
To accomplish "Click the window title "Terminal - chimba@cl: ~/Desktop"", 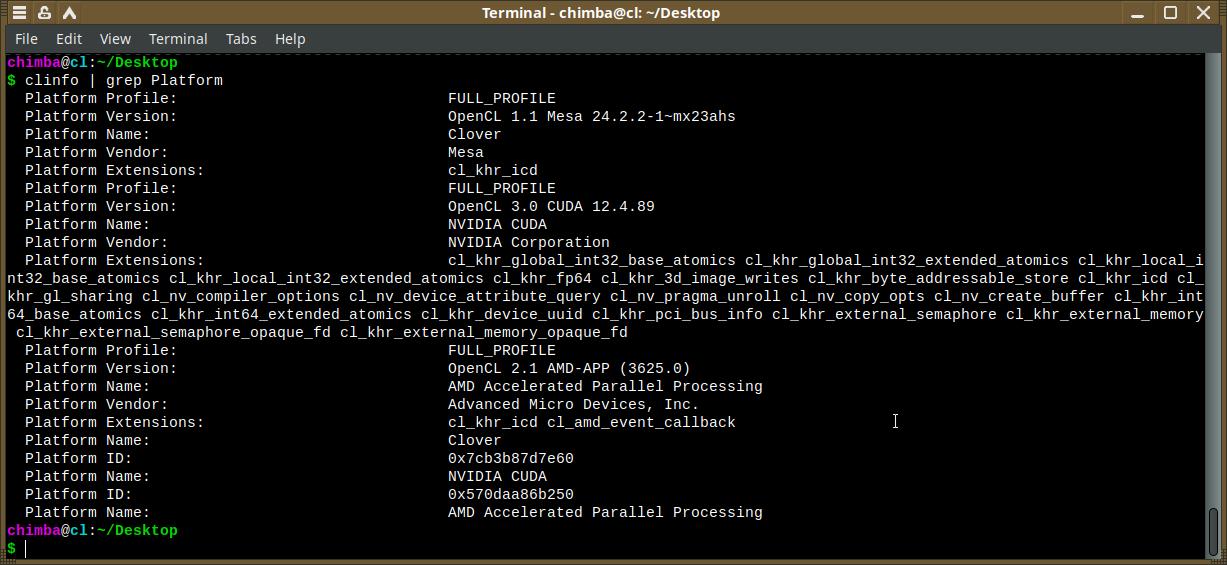I will 600,13.
